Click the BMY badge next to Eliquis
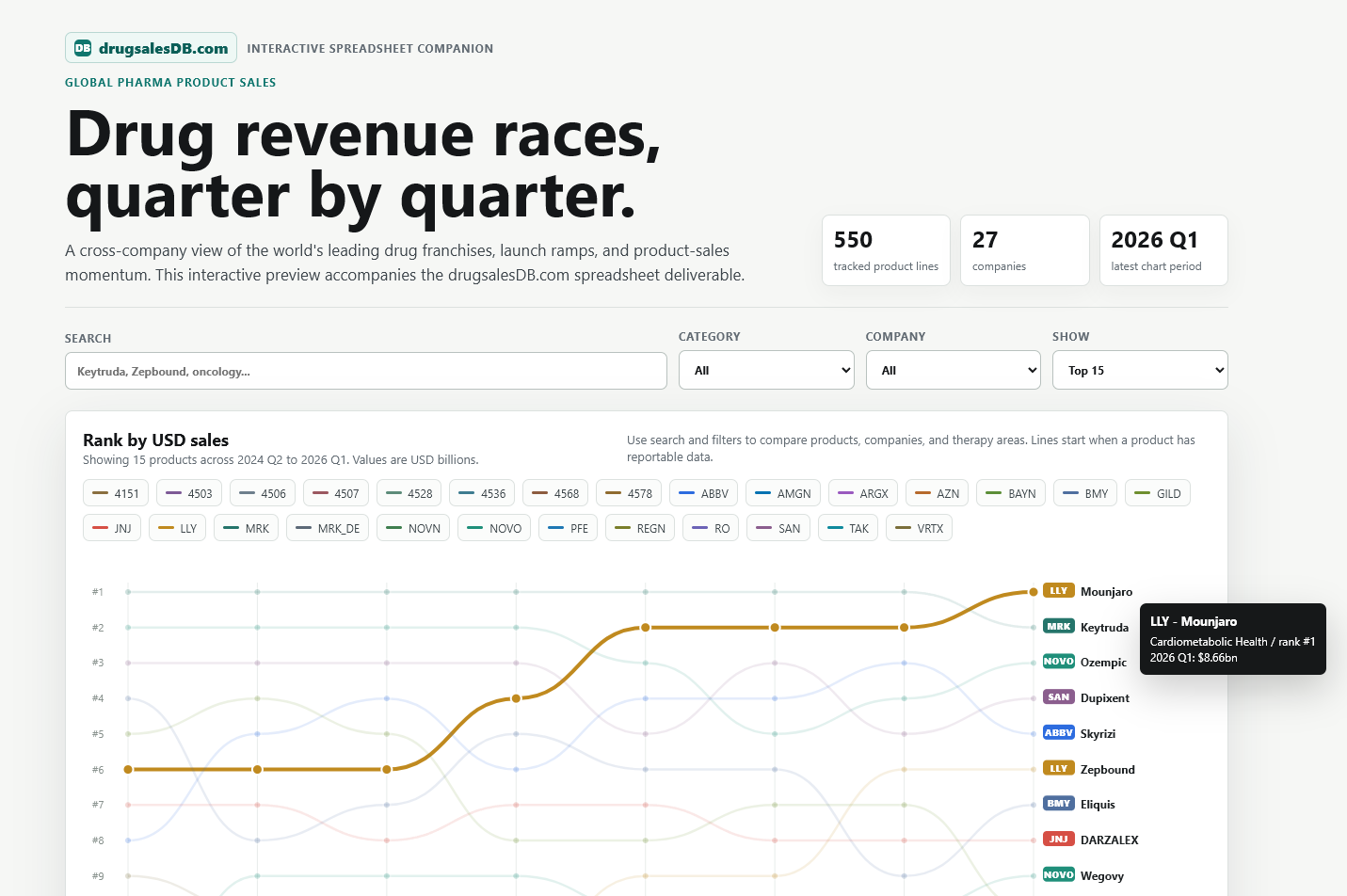1347x896 pixels. click(x=1059, y=804)
